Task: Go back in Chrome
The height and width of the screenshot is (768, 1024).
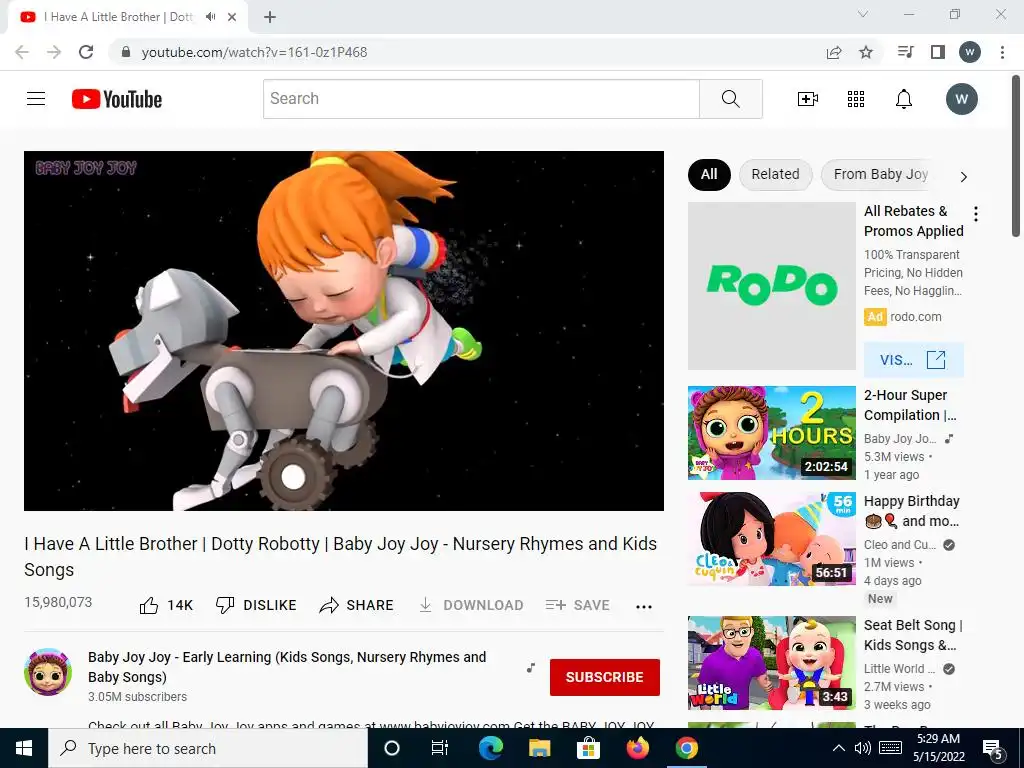Action: 22,52
